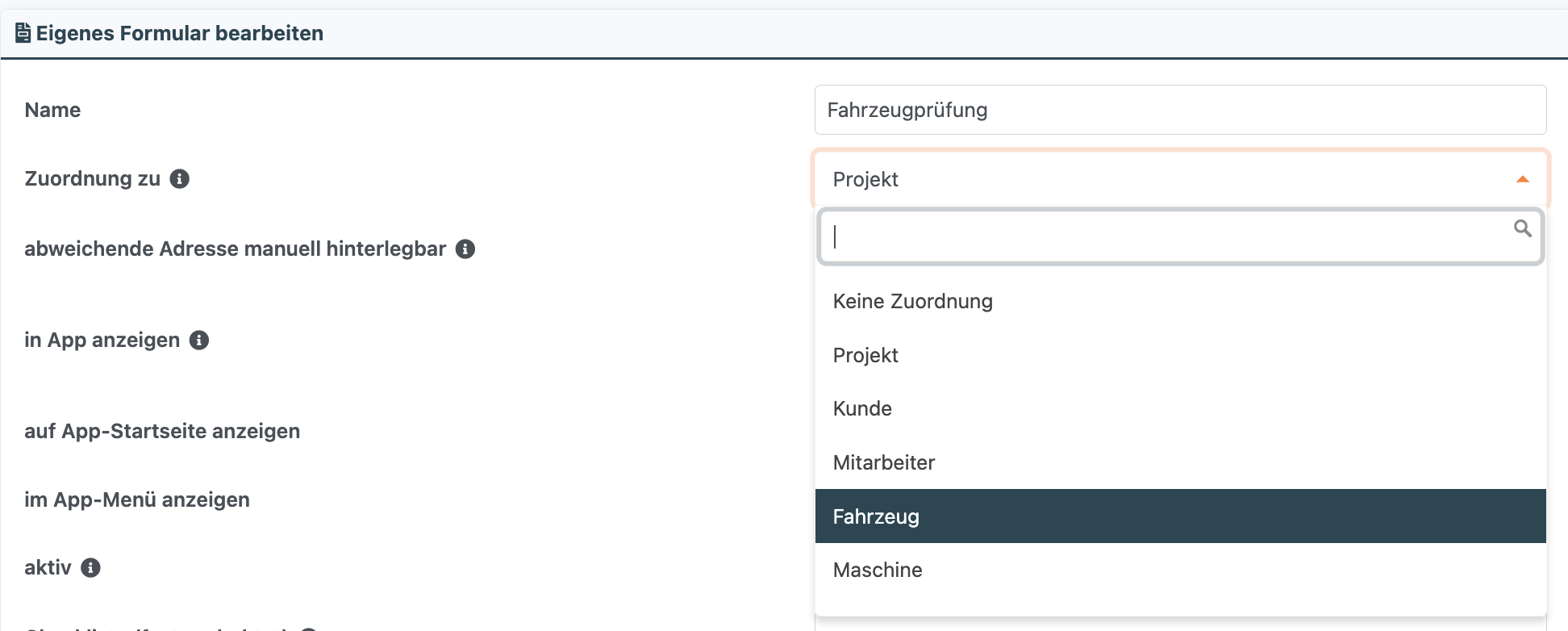This screenshot has width=1568, height=631.
Task: Click the auf App-Startseite anzeigen label
Action: click(162, 431)
